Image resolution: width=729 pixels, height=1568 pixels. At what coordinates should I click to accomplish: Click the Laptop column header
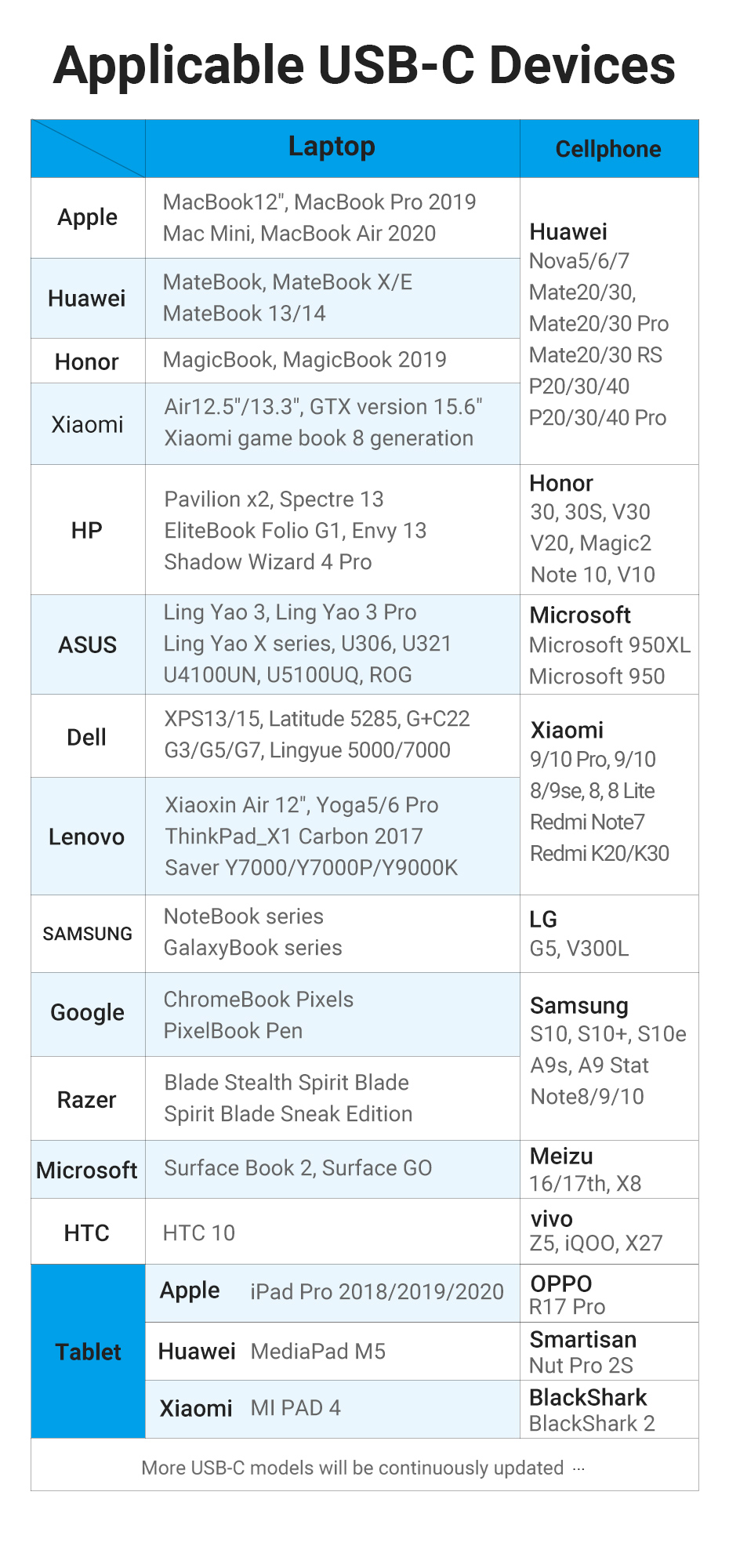pyautogui.click(x=332, y=147)
